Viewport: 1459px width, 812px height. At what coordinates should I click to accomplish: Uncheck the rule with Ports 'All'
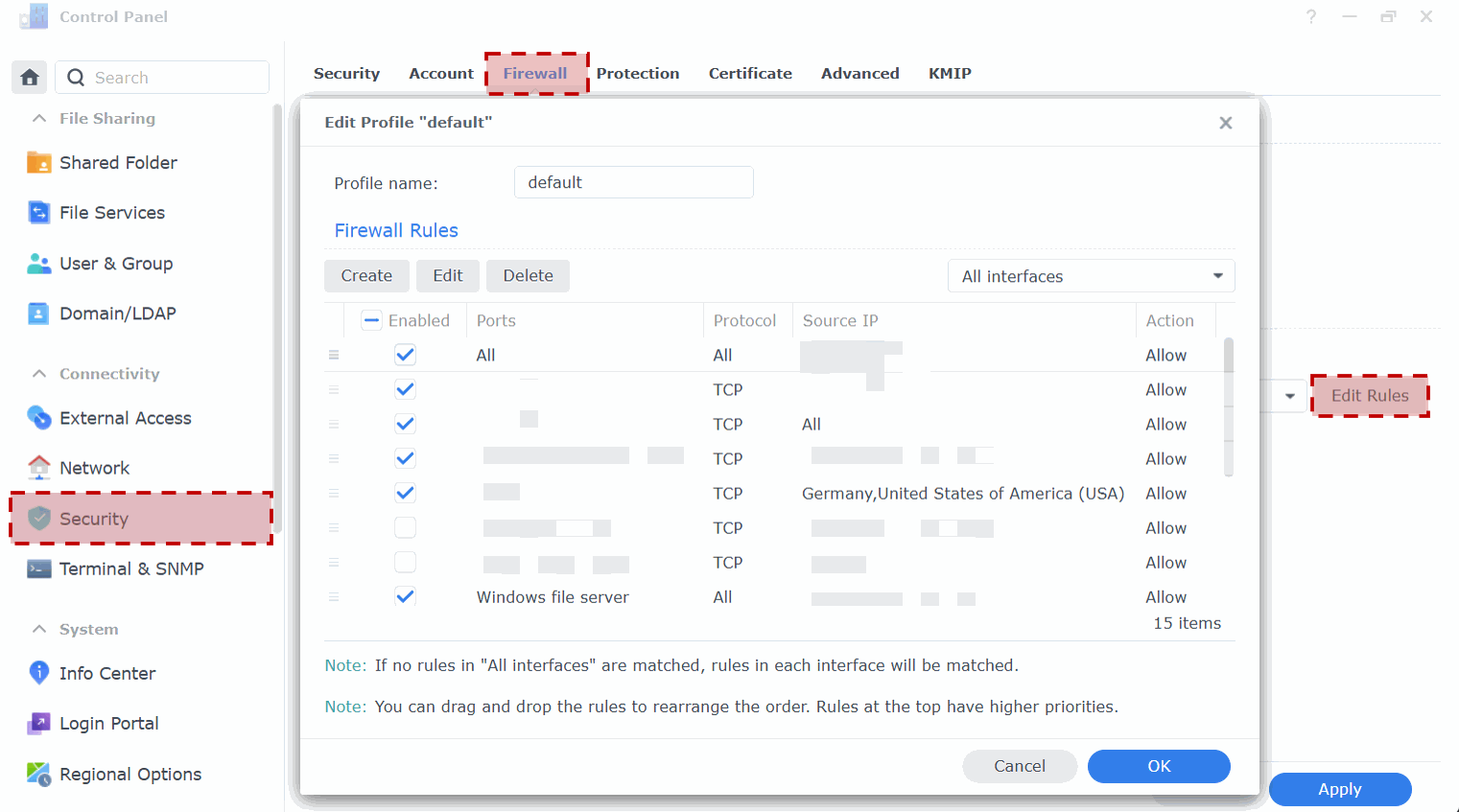[x=406, y=355]
